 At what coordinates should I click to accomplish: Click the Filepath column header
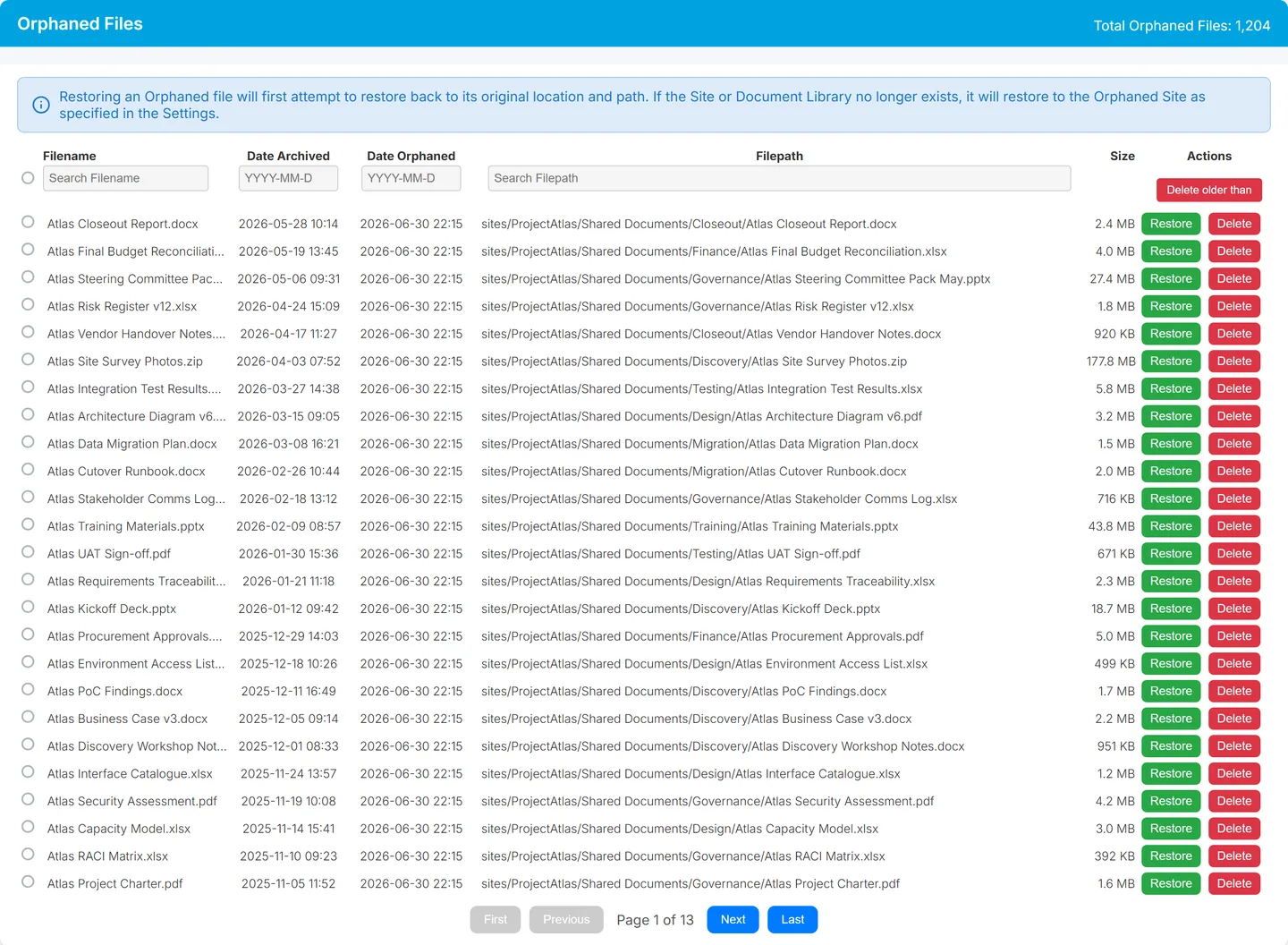(x=779, y=156)
